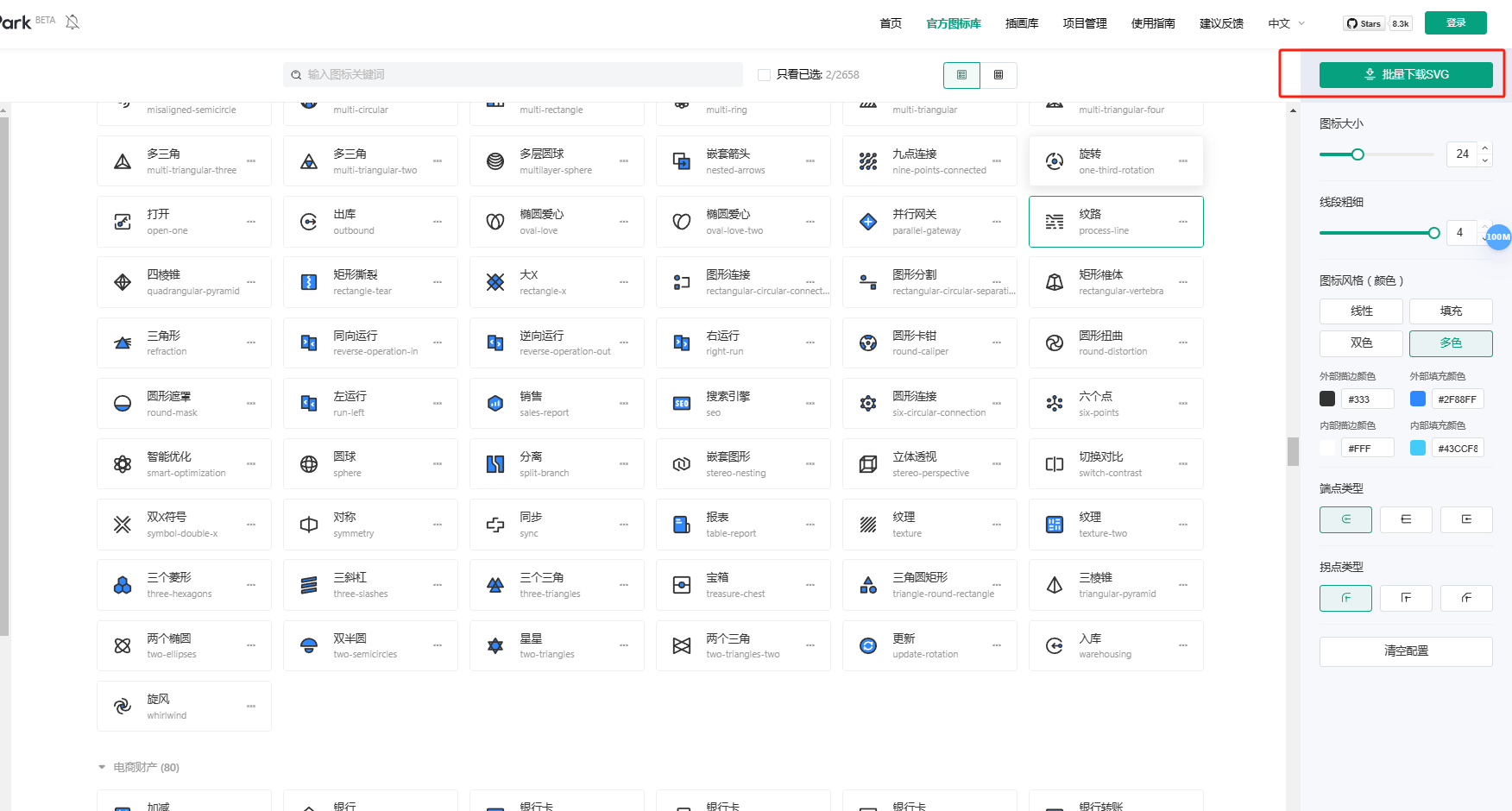The width and height of the screenshot is (1512, 811).
Task: Select the filled (填充) icon style
Action: [1451, 311]
